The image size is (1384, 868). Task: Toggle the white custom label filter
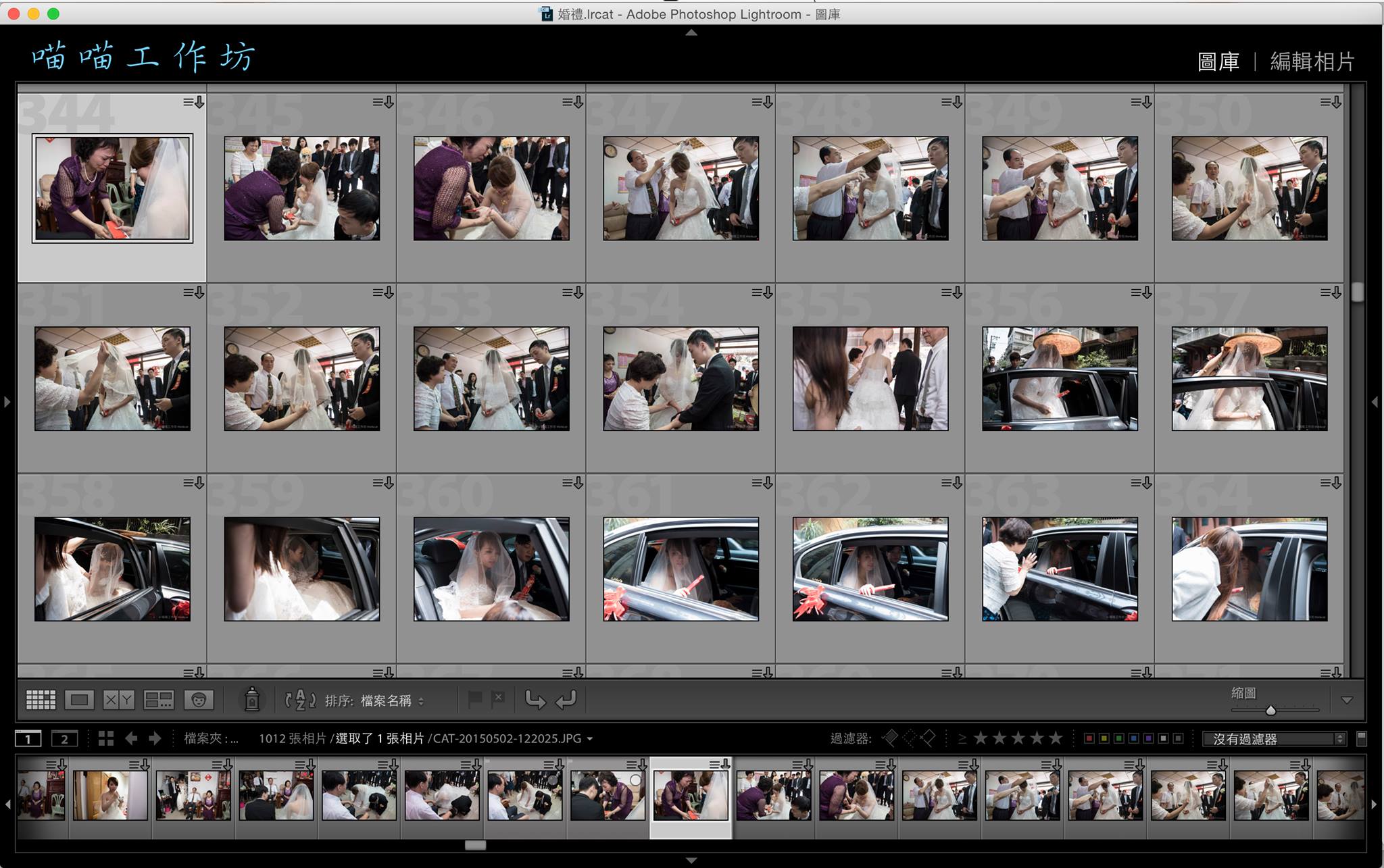(x=1163, y=738)
